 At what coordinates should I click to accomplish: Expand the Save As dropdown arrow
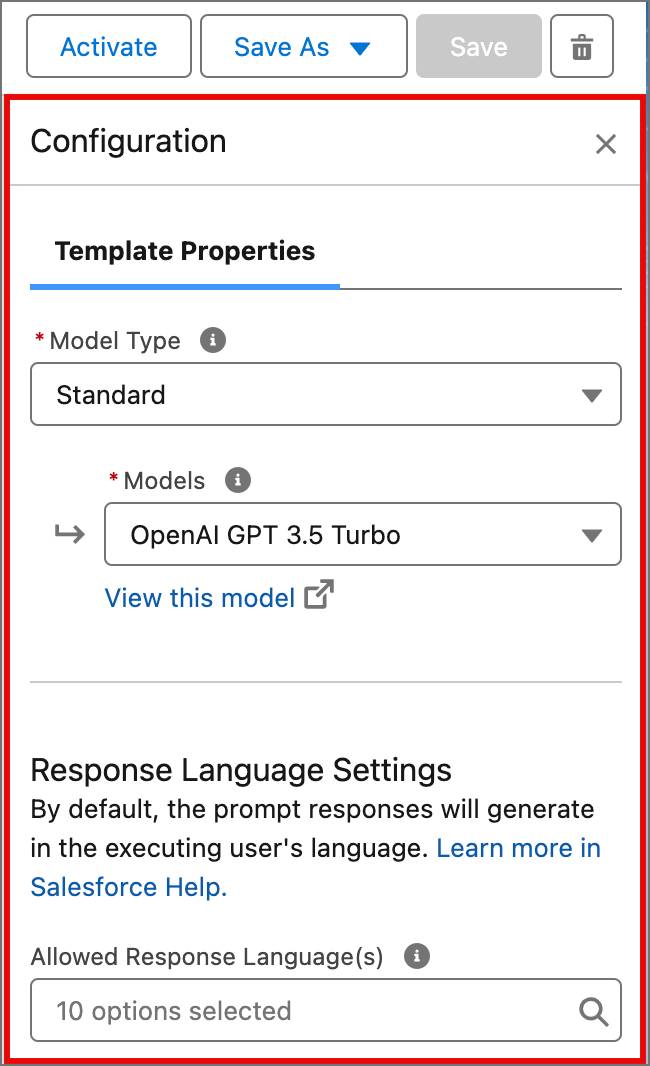(x=360, y=46)
